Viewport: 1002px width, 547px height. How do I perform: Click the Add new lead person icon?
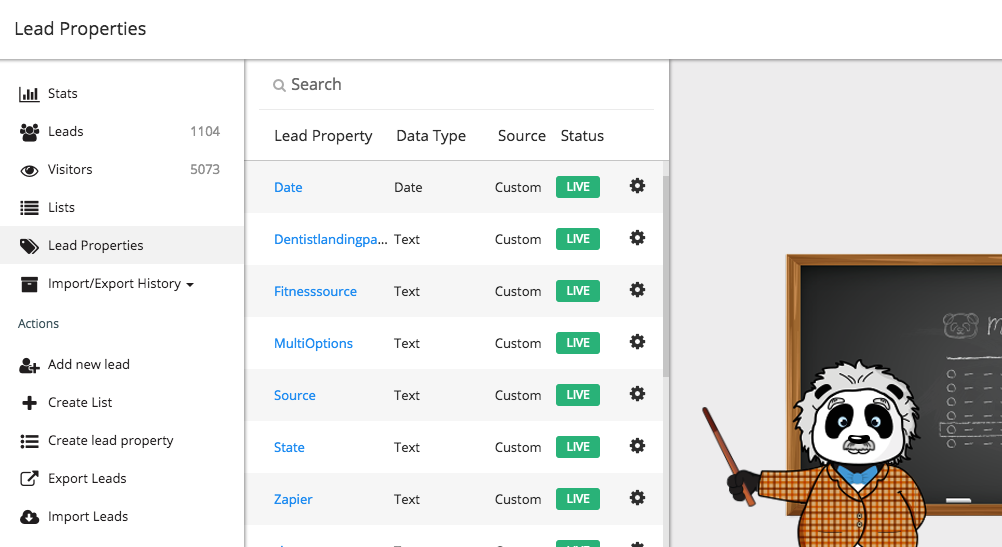pyautogui.click(x=29, y=365)
